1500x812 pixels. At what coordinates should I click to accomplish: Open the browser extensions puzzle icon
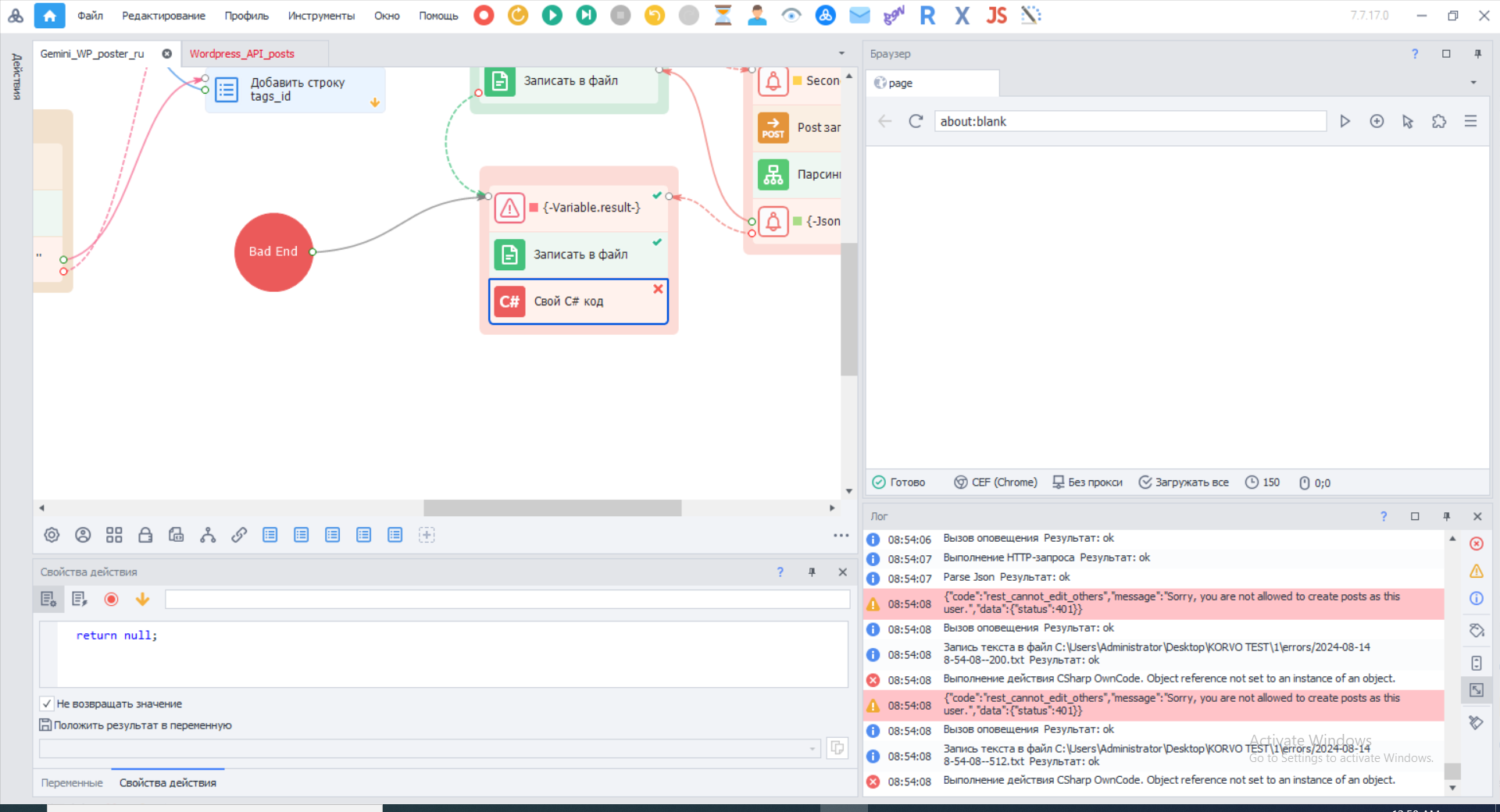pos(1438,121)
